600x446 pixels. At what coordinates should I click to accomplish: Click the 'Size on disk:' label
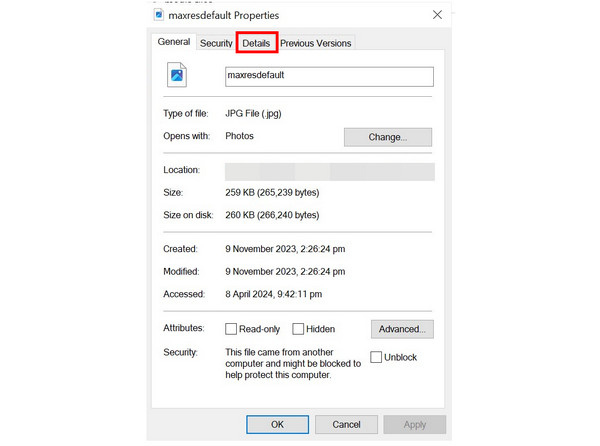pos(188,215)
